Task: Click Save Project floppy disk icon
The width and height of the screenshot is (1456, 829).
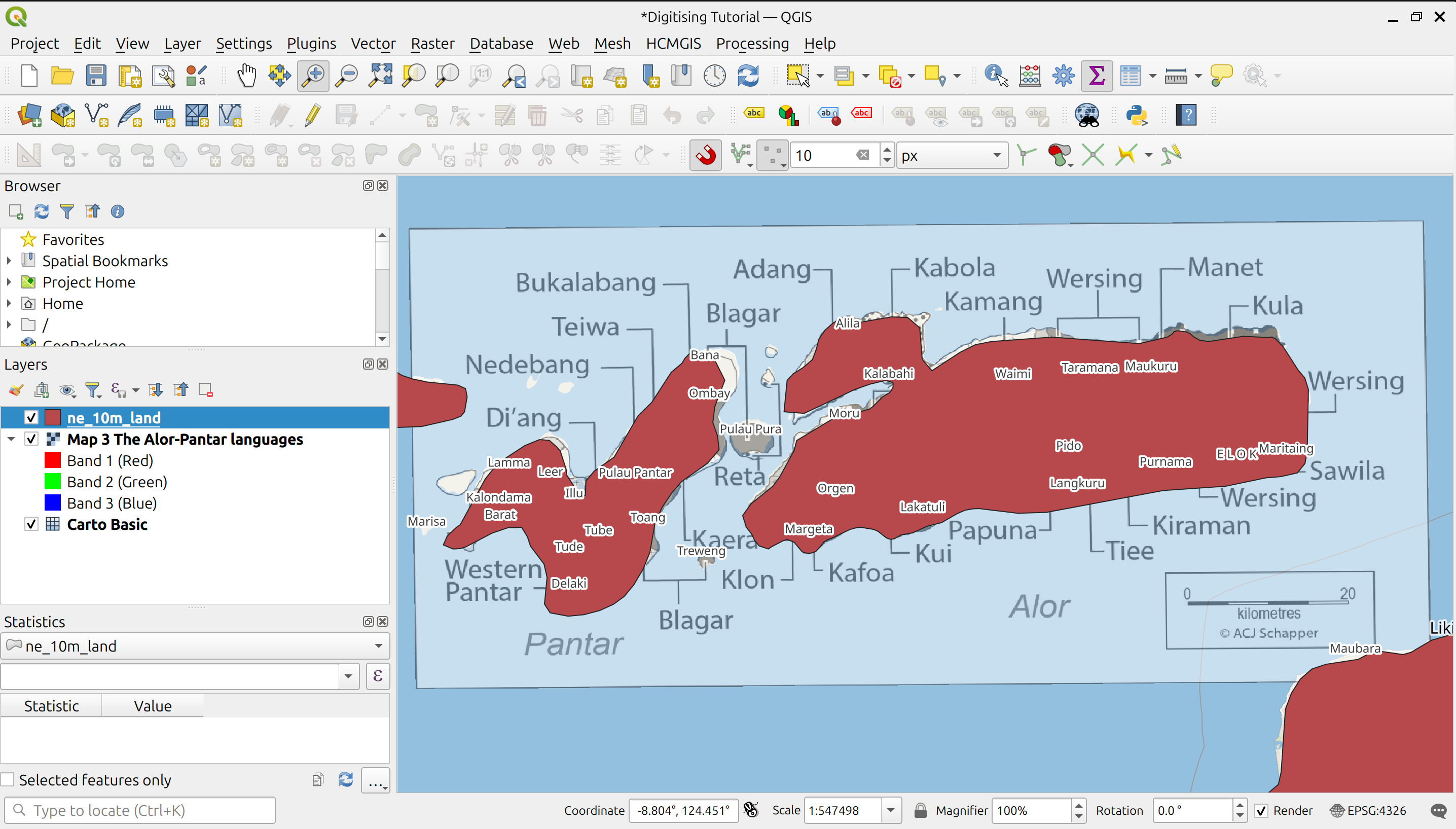Action: (96, 76)
